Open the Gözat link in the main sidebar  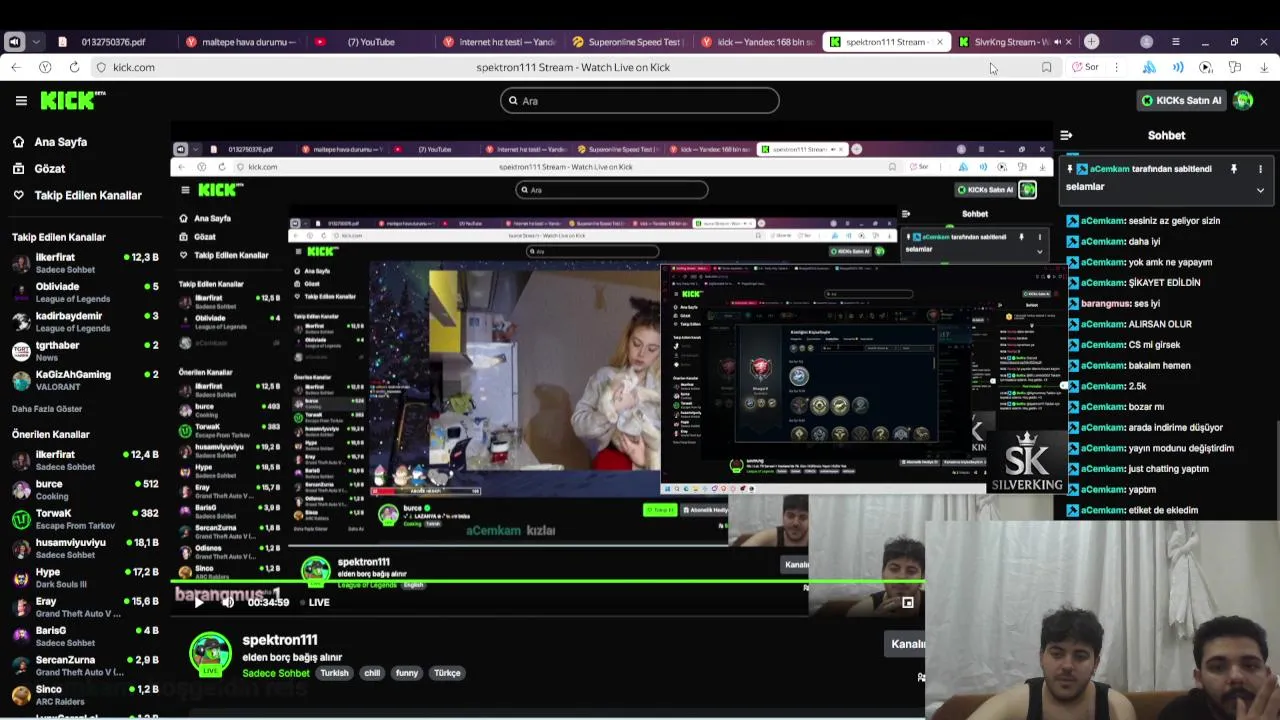[50, 169]
